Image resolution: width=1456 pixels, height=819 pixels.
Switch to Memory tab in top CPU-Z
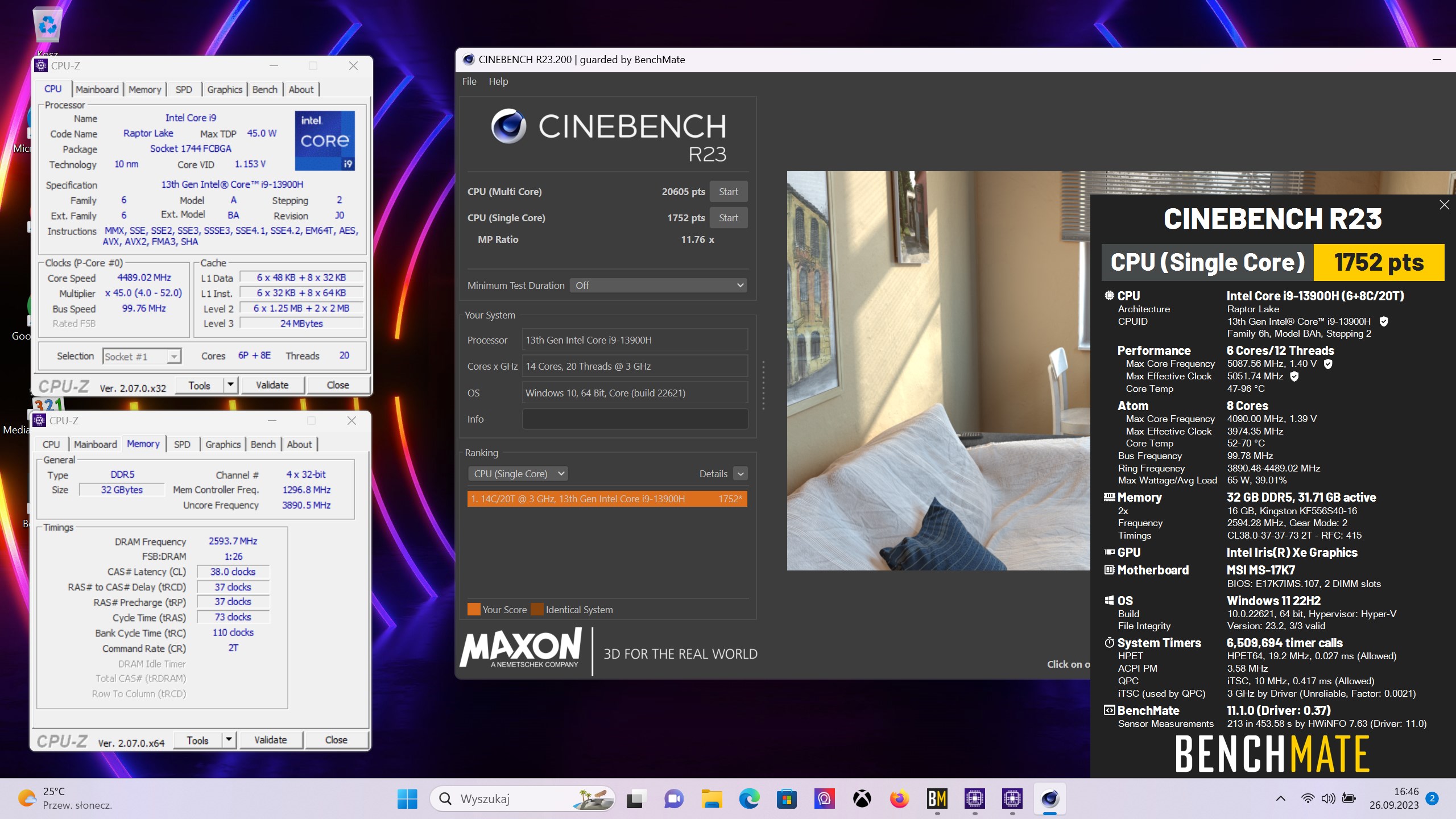144,89
